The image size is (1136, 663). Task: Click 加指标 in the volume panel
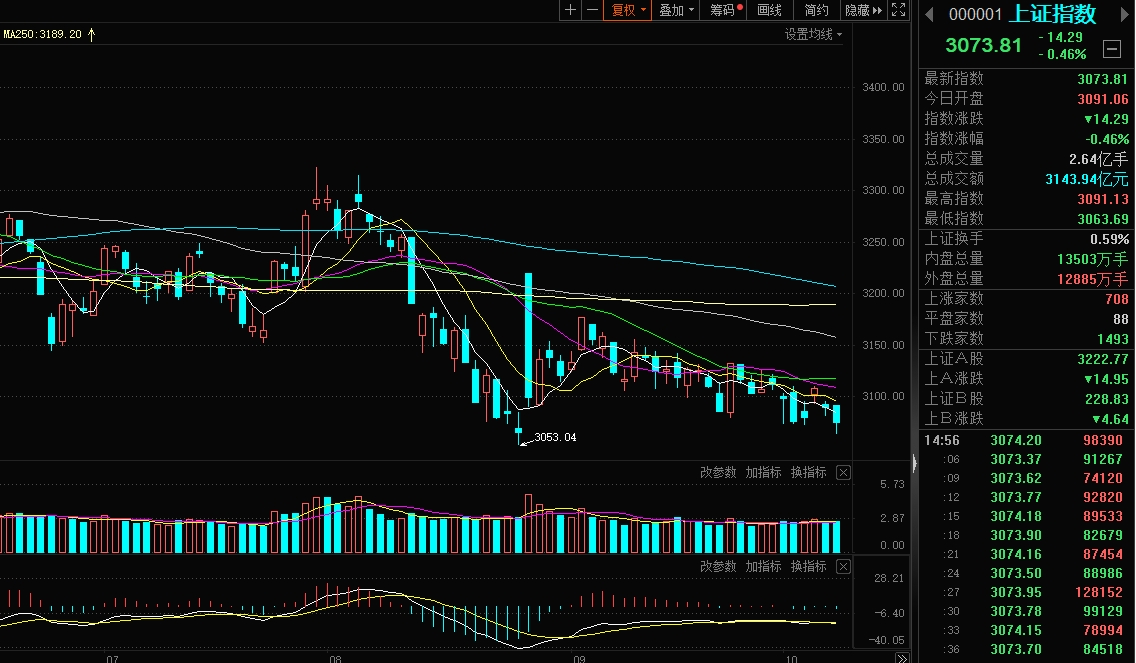[x=764, y=472]
